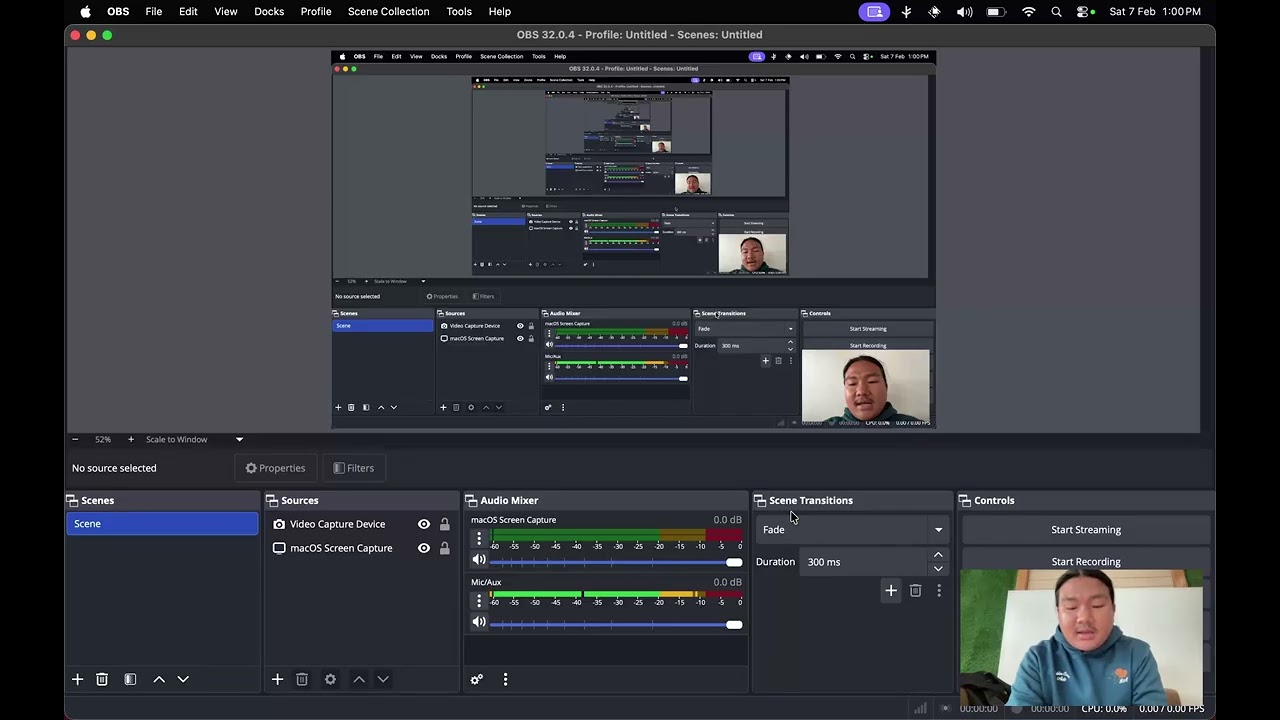Select macOS Screen Capture source row
Viewport: 1280px width, 720px height.
(361, 548)
